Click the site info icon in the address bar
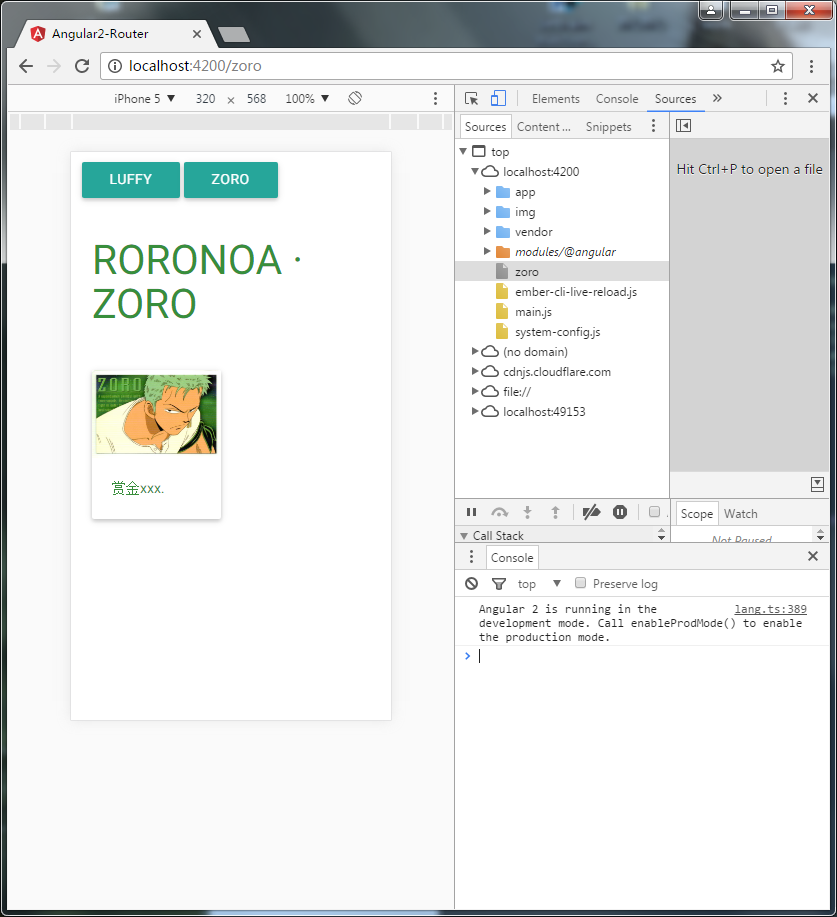Image resolution: width=837 pixels, height=917 pixels. pyautogui.click(x=115, y=66)
